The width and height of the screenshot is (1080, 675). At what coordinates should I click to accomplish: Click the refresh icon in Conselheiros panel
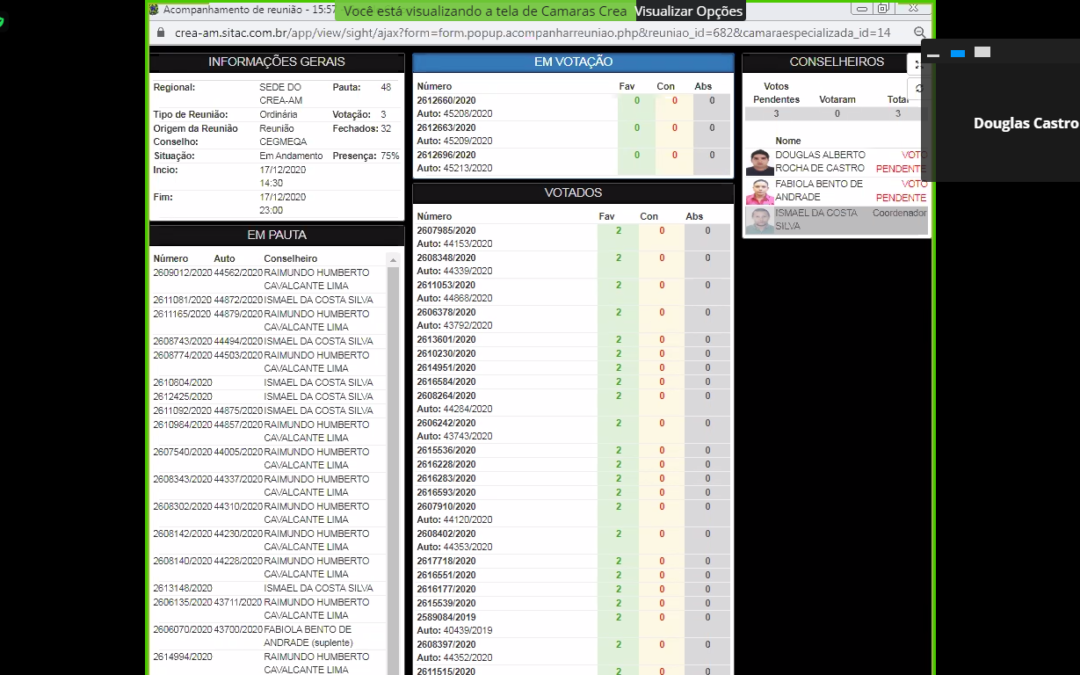tap(919, 88)
